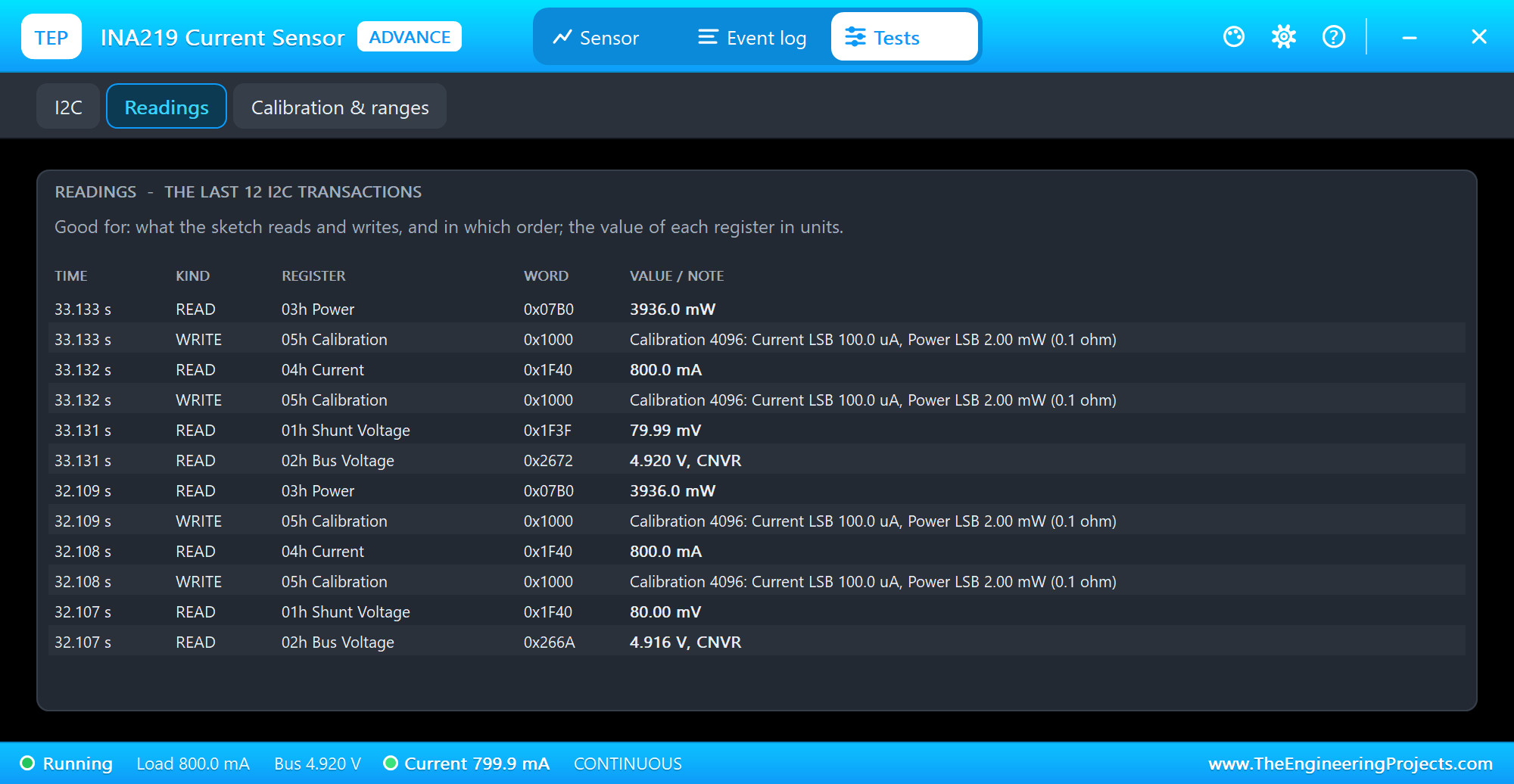Viewport: 1514px width, 784px height.
Task: Click the VALUE / NOTE column header
Action: [x=677, y=275]
